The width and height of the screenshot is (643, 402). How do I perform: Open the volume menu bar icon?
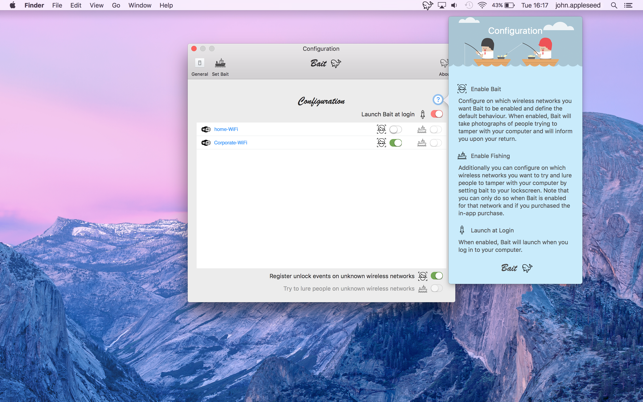point(454,5)
